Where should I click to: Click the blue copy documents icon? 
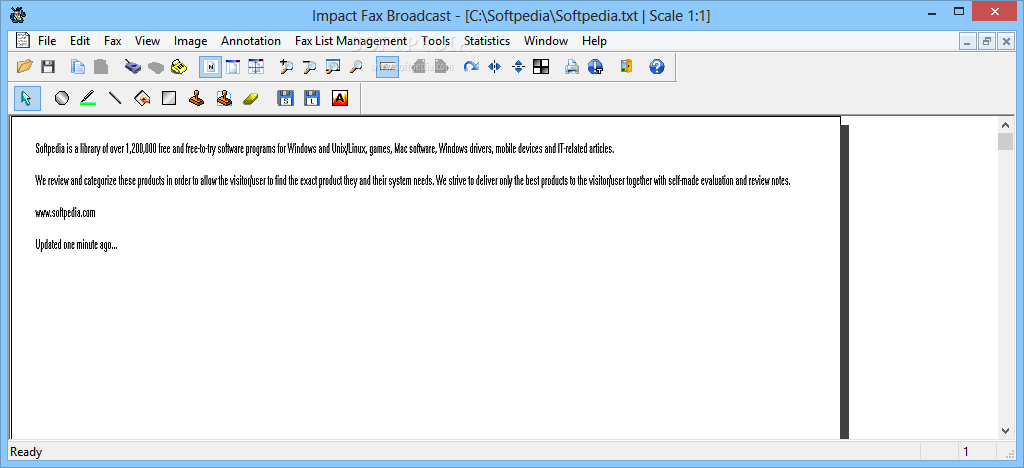click(78, 67)
